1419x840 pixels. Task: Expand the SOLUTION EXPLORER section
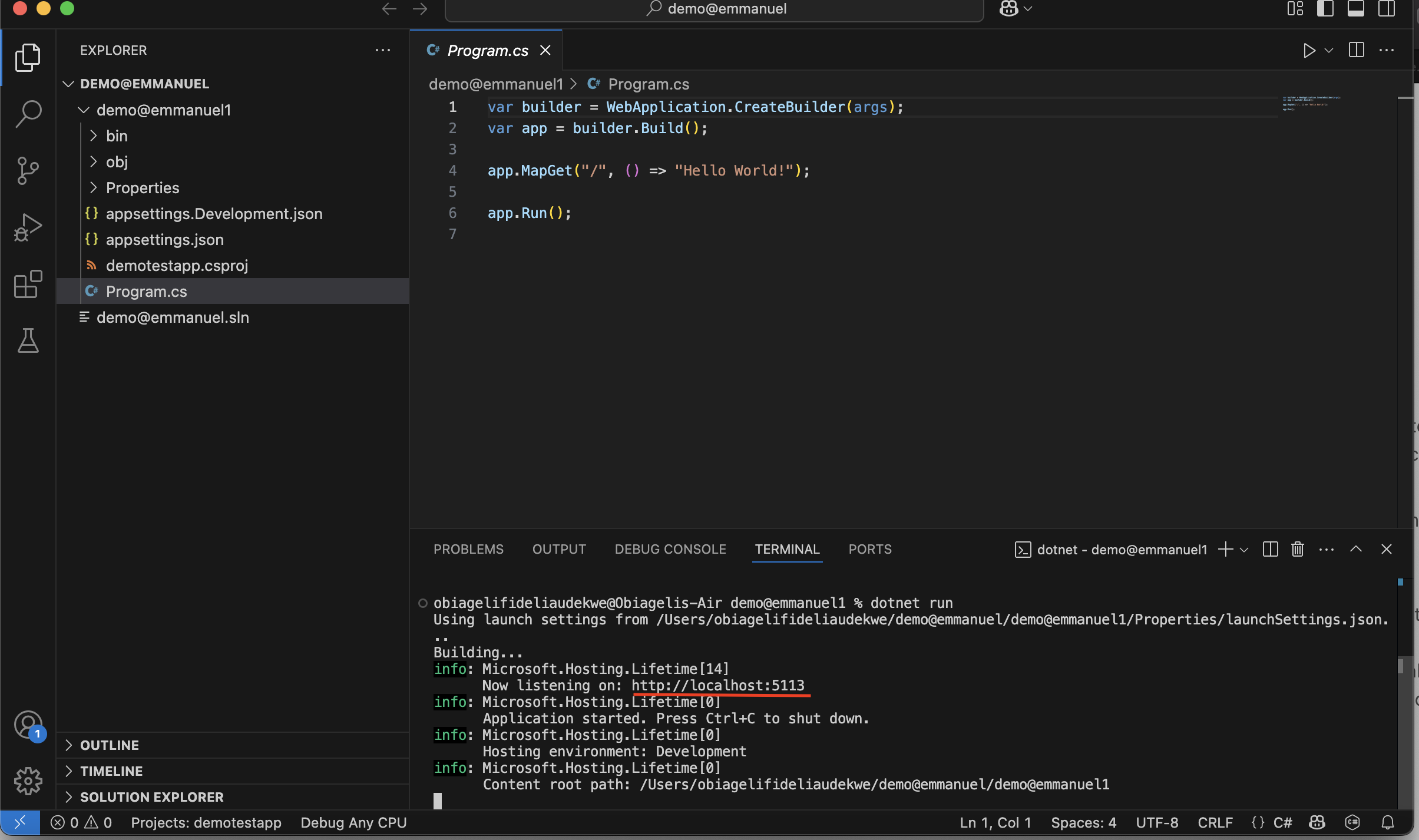pos(233,796)
